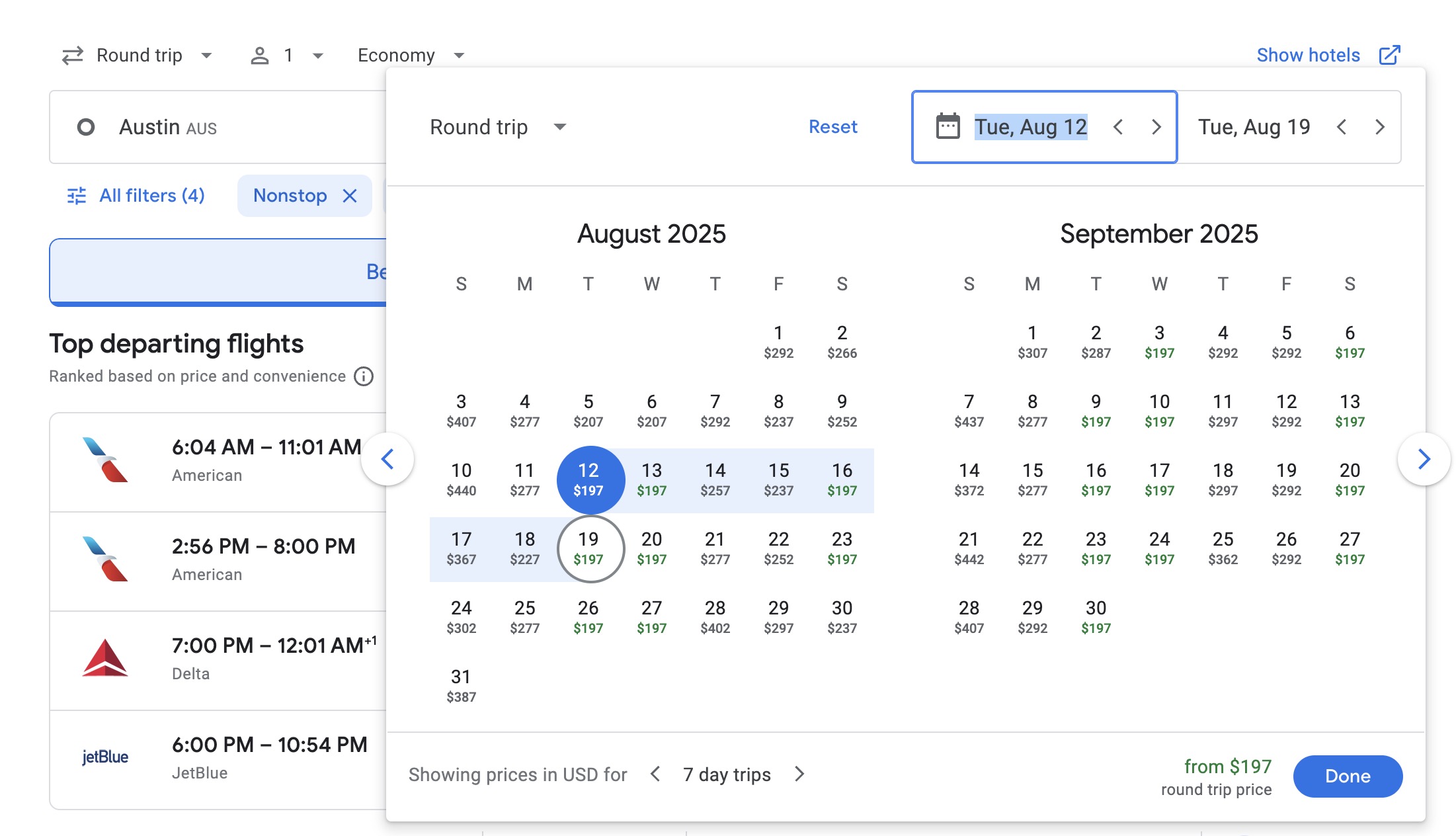
Task: Click the right arrow to advance to next month
Action: click(x=1421, y=457)
